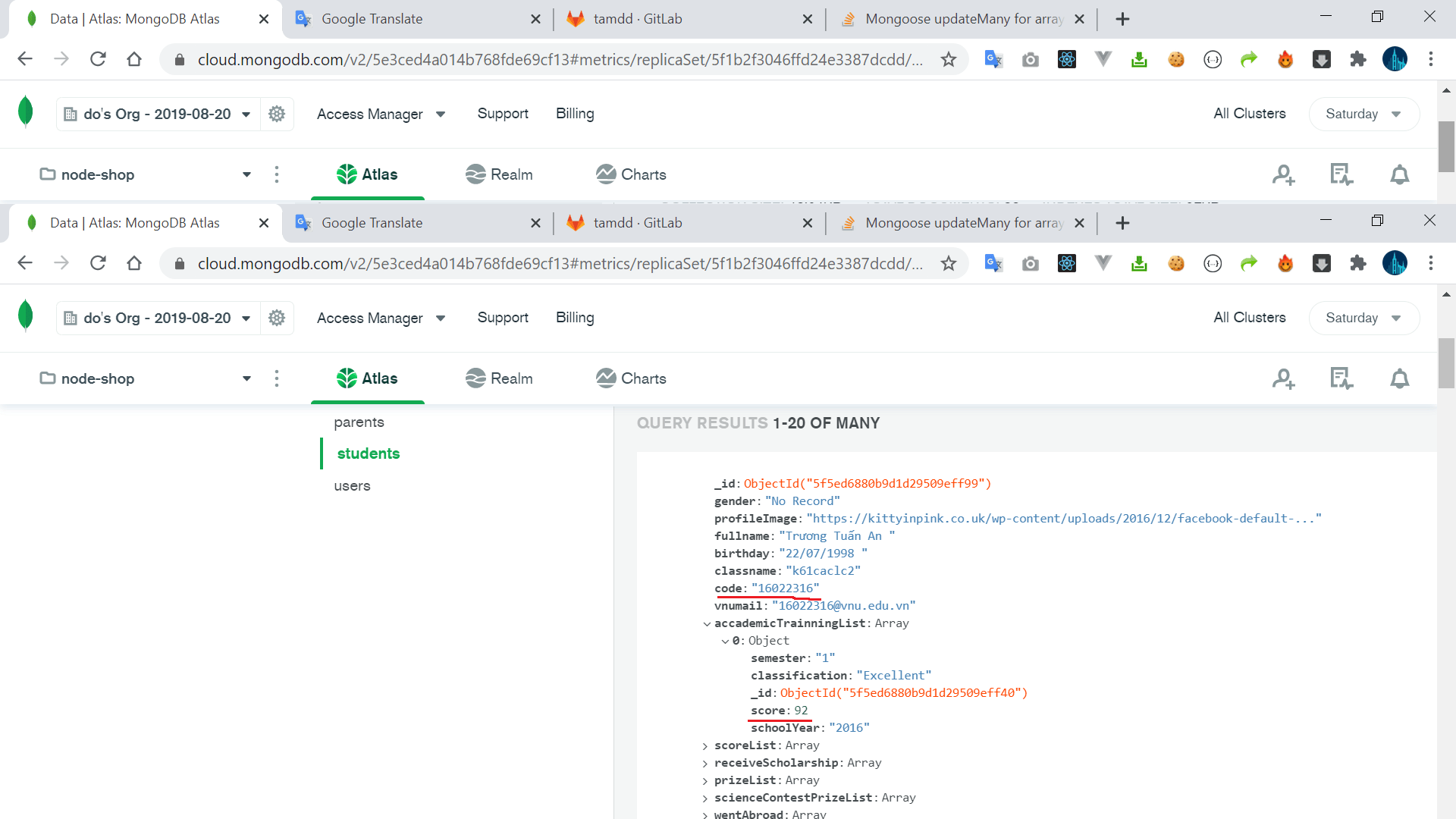
Task: Click the score value 92
Action: click(801, 711)
